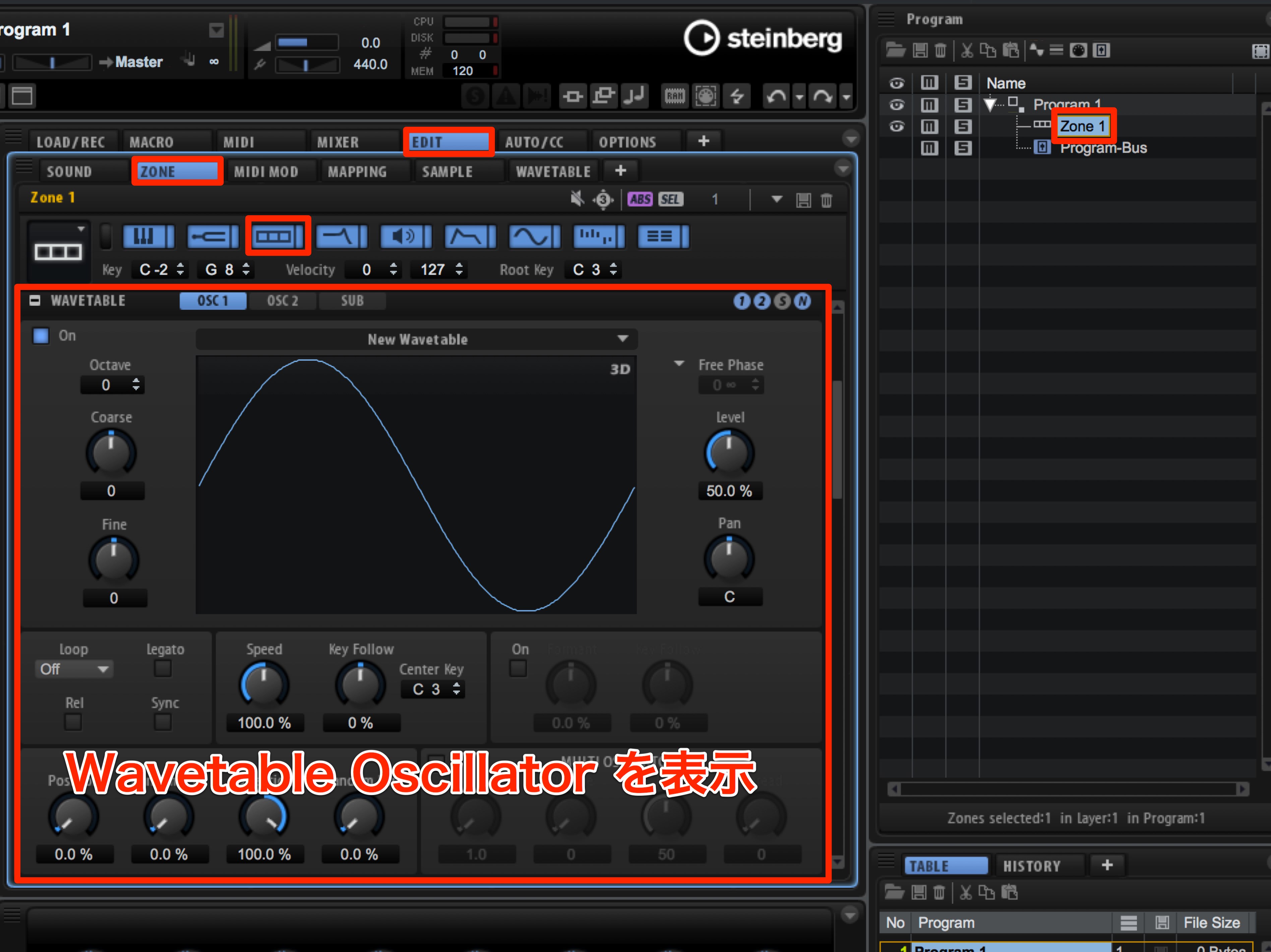1271x952 pixels.
Task: Enable the Legato checkbox
Action: point(163,669)
